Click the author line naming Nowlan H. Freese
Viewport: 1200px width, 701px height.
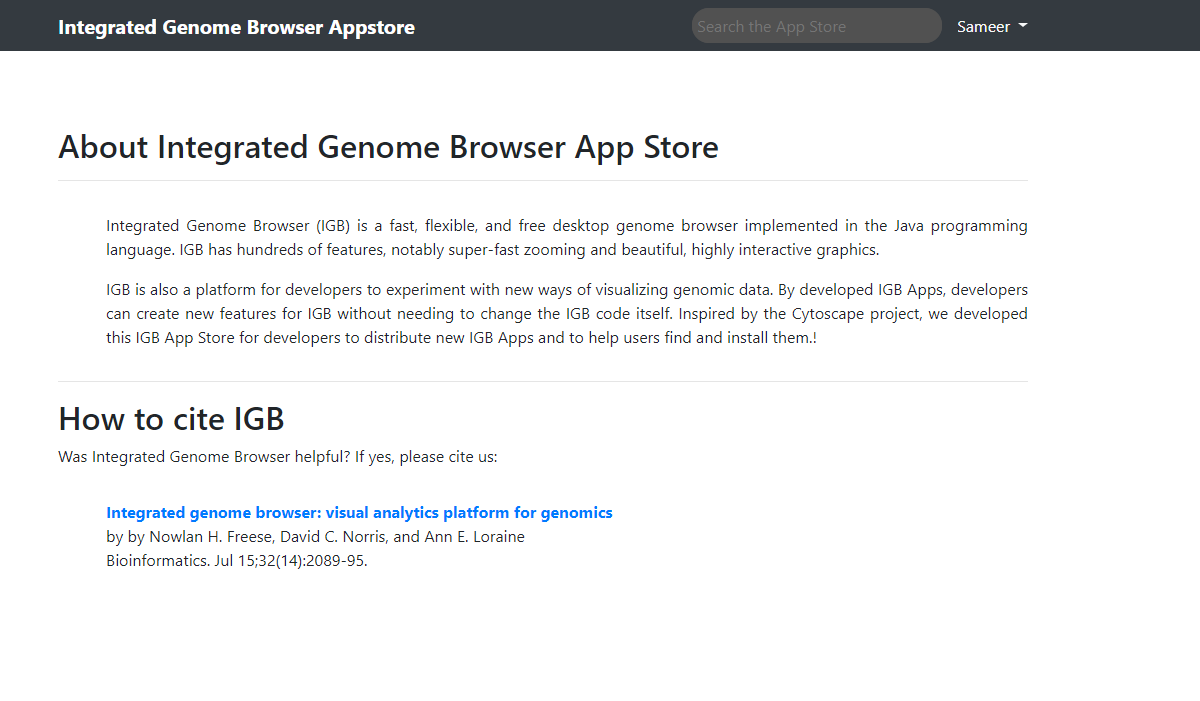point(315,537)
